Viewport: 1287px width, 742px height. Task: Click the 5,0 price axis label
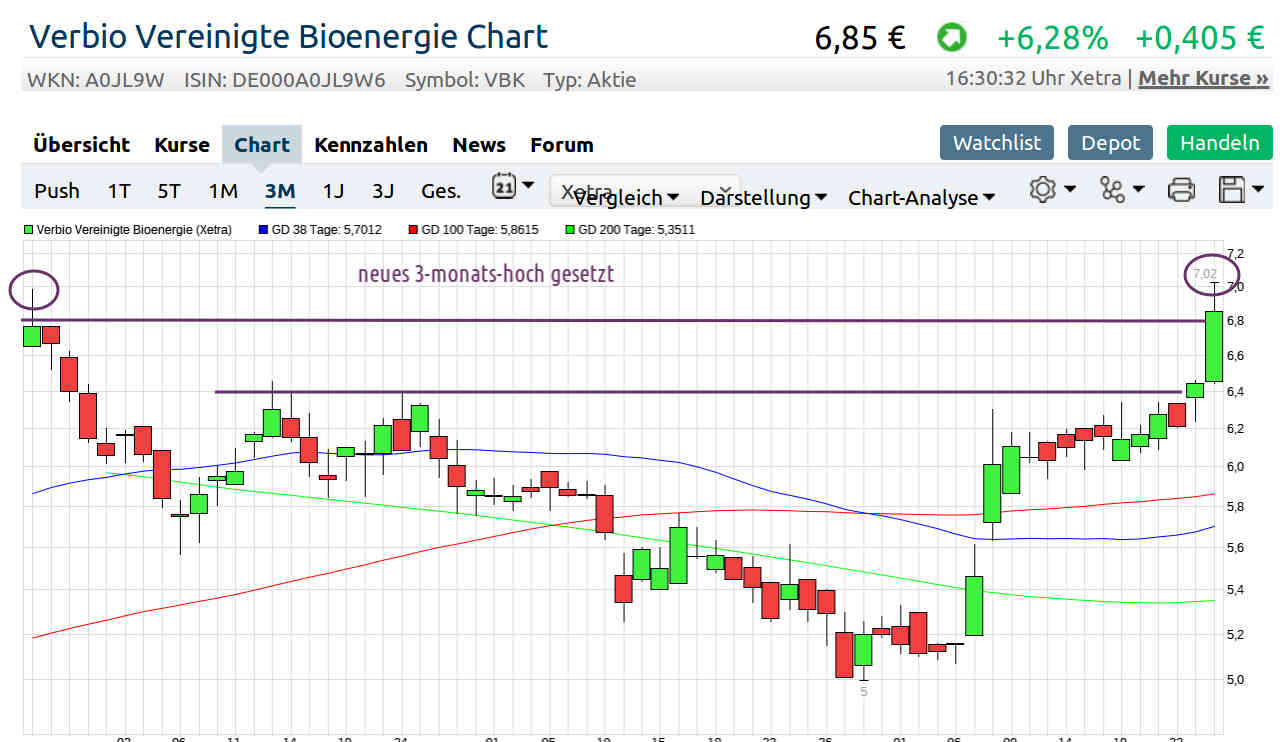coord(1235,680)
